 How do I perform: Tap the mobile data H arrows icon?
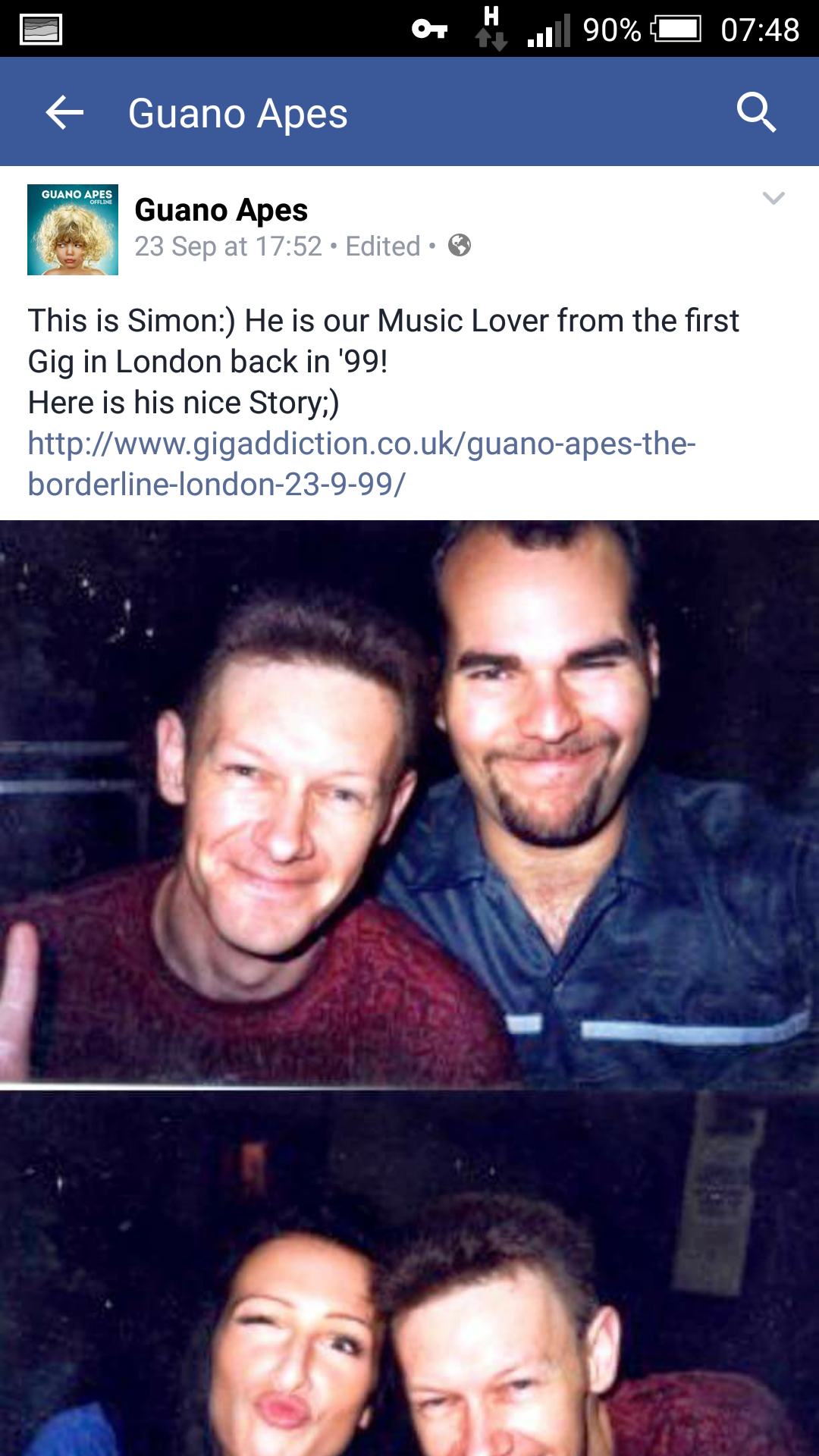tap(491, 29)
